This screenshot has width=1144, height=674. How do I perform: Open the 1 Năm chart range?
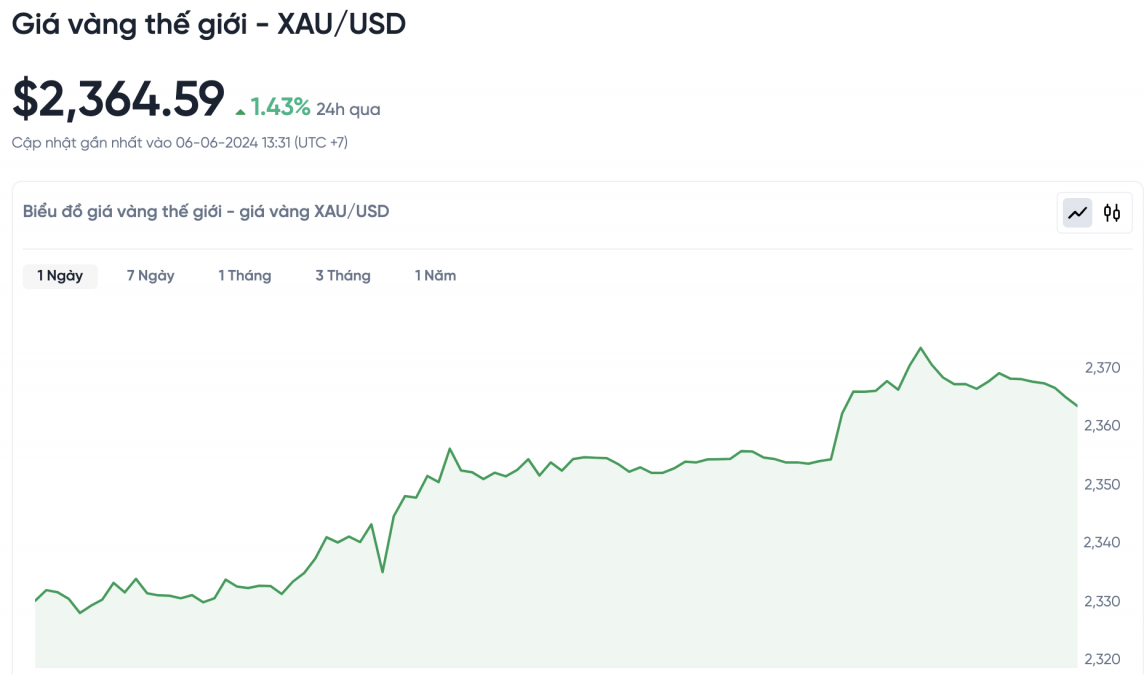pos(436,276)
